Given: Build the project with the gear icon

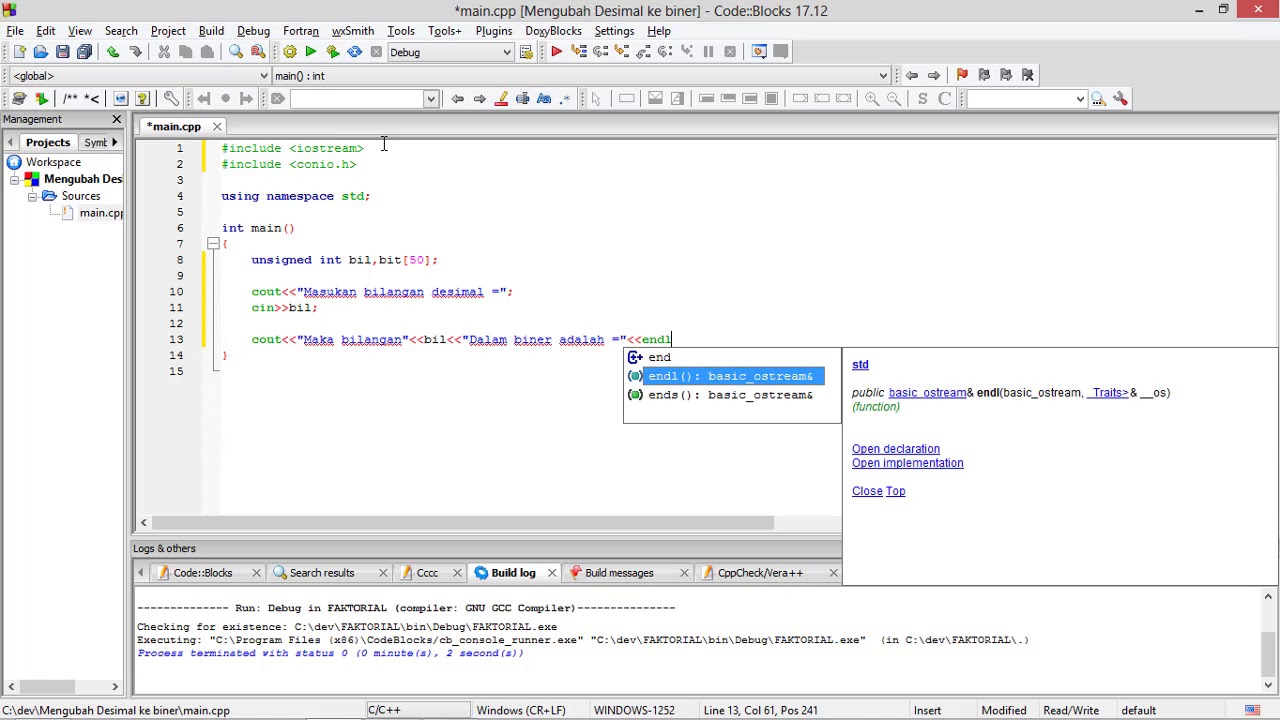Looking at the screenshot, I should pos(289,52).
